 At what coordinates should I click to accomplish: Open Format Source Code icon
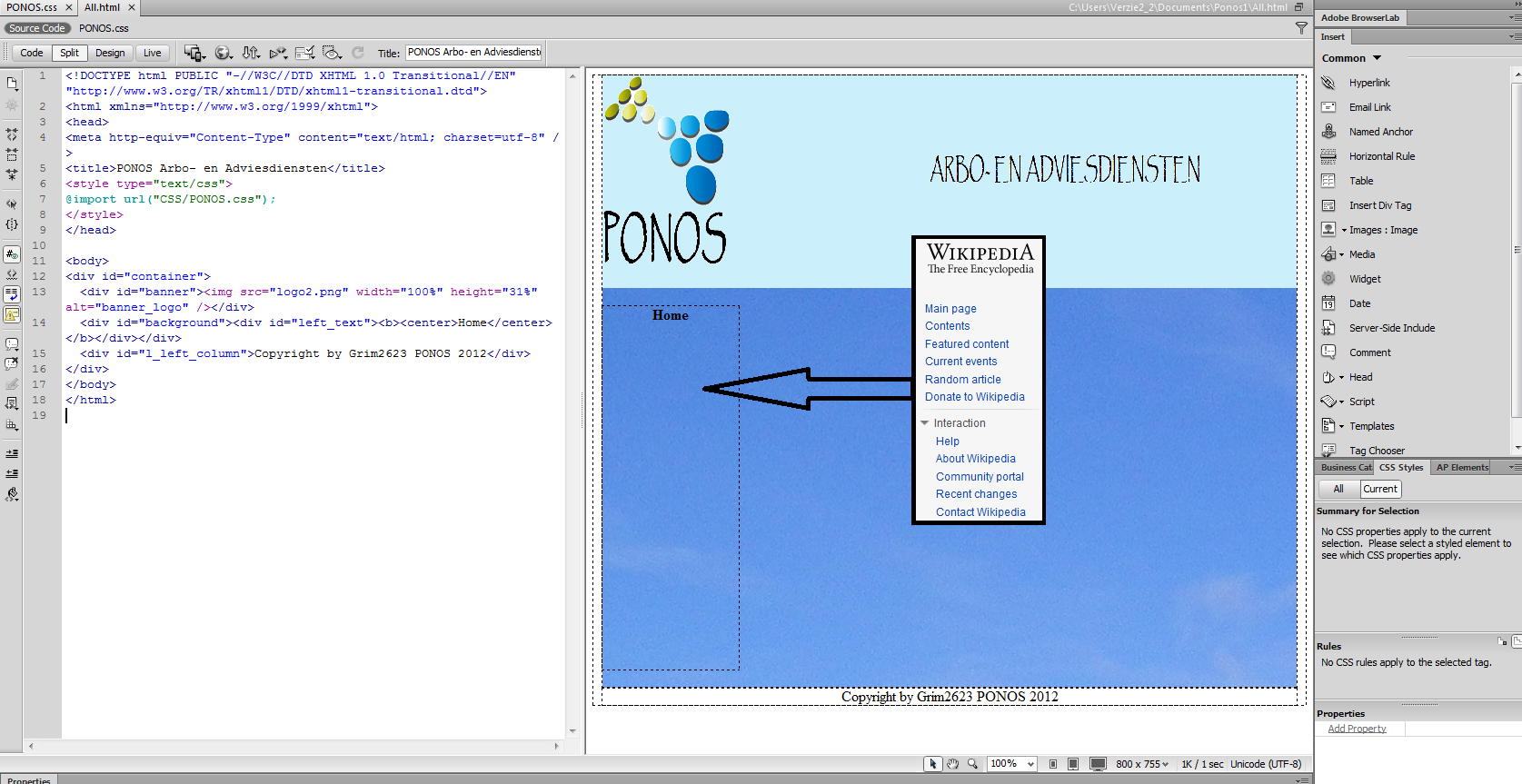point(12,495)
